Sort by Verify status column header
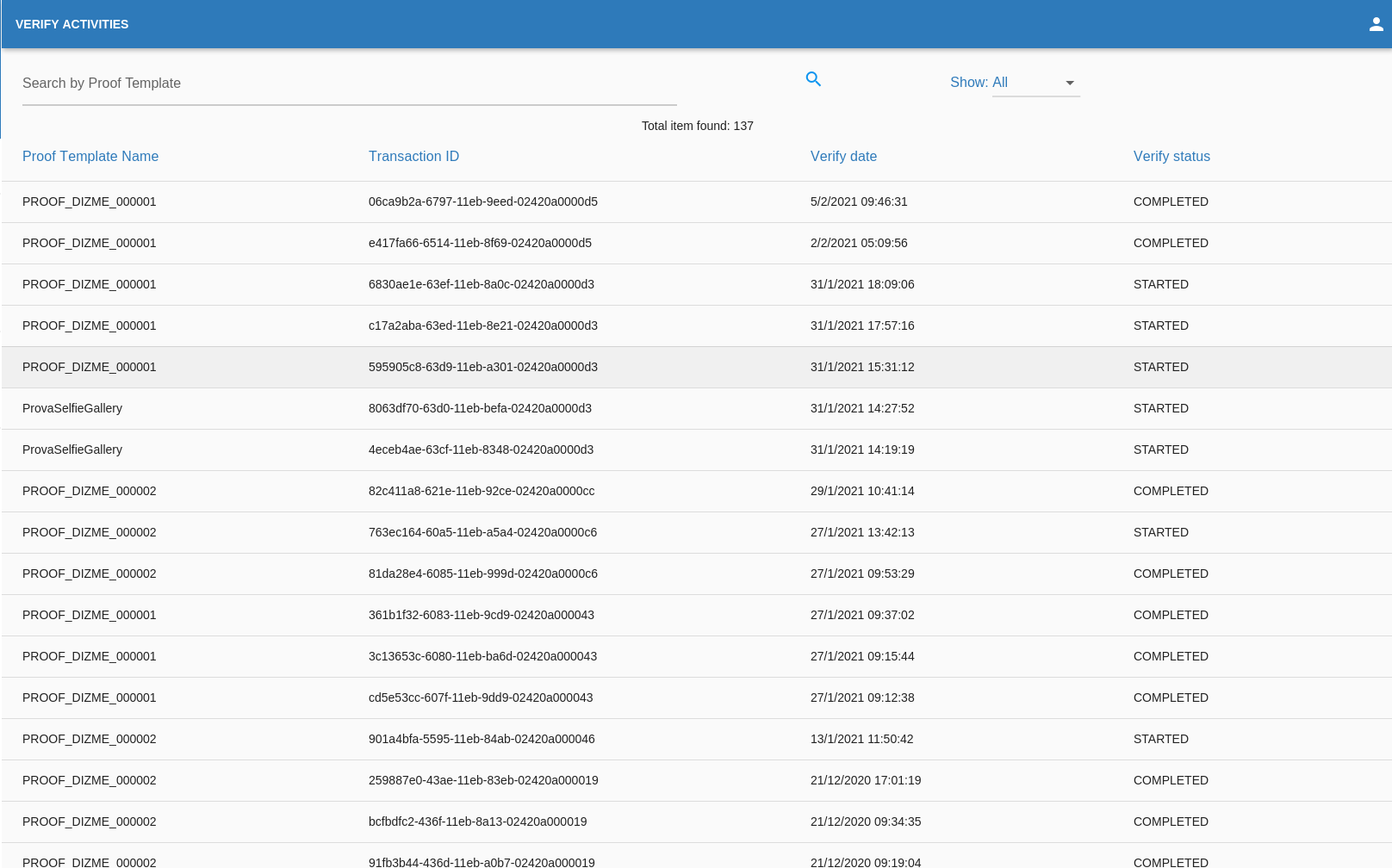The image size is (1392, 868). (x=1171, y=156)
